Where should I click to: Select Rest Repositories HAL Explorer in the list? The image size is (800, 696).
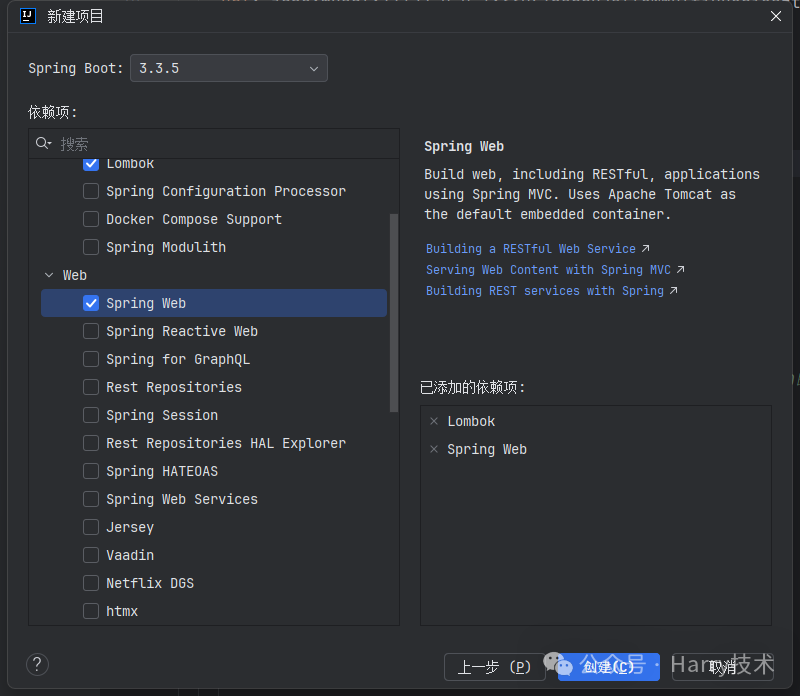(225, 443)
